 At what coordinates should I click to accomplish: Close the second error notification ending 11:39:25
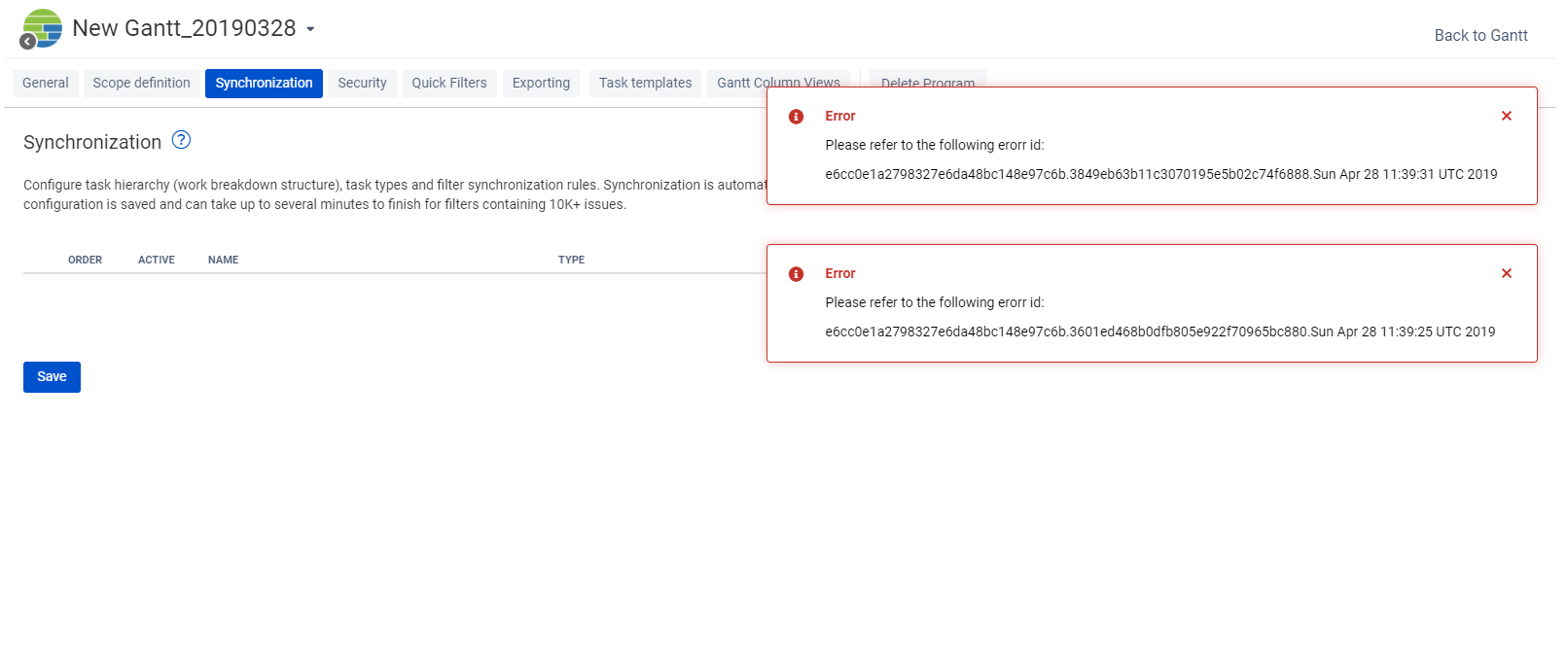point(1507,273)
